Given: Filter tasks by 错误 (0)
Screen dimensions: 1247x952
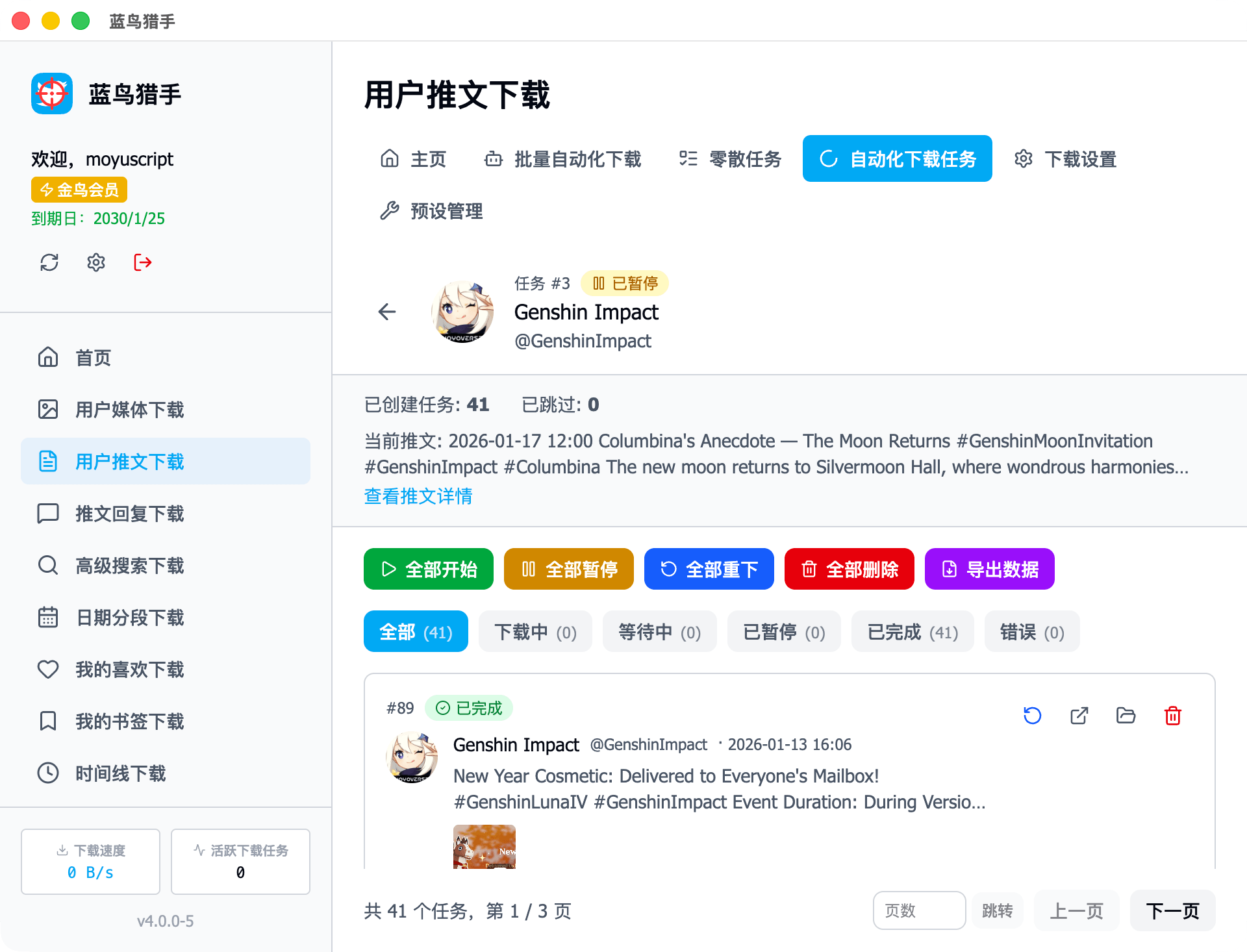Looking at the screenshot, I should click(x=1031, y=632).
